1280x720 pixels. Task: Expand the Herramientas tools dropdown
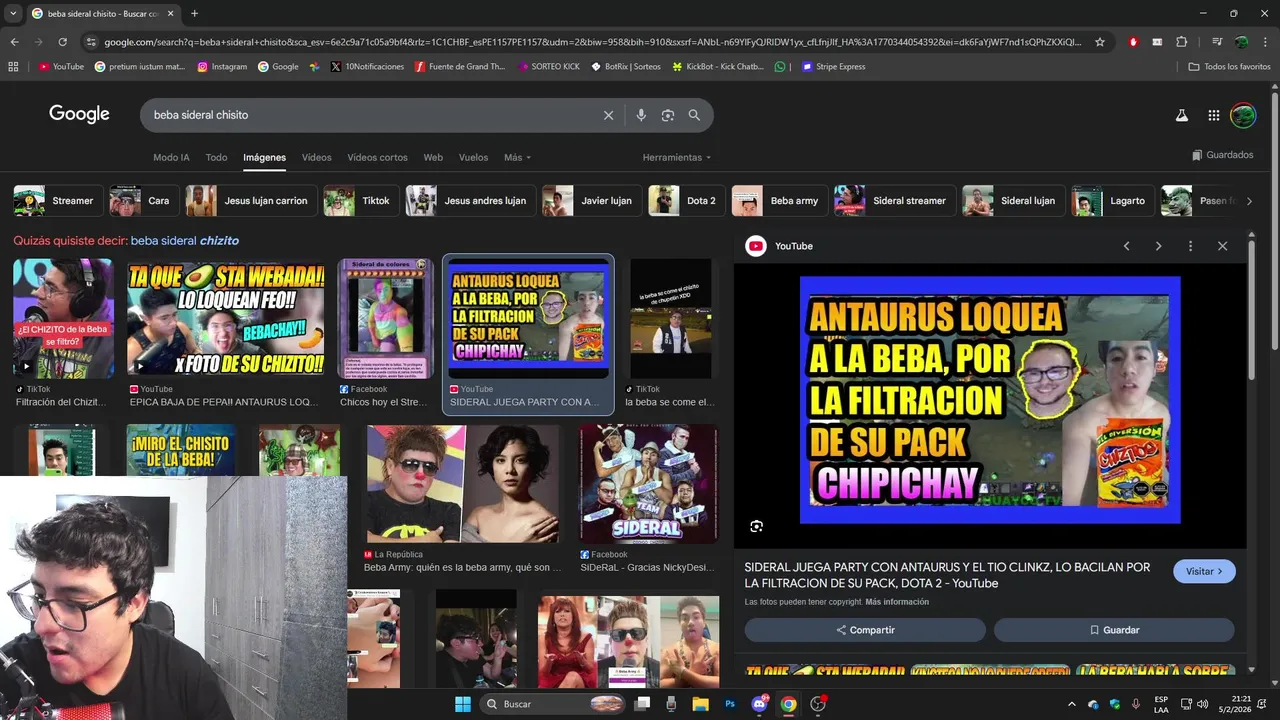click(677, 158)
